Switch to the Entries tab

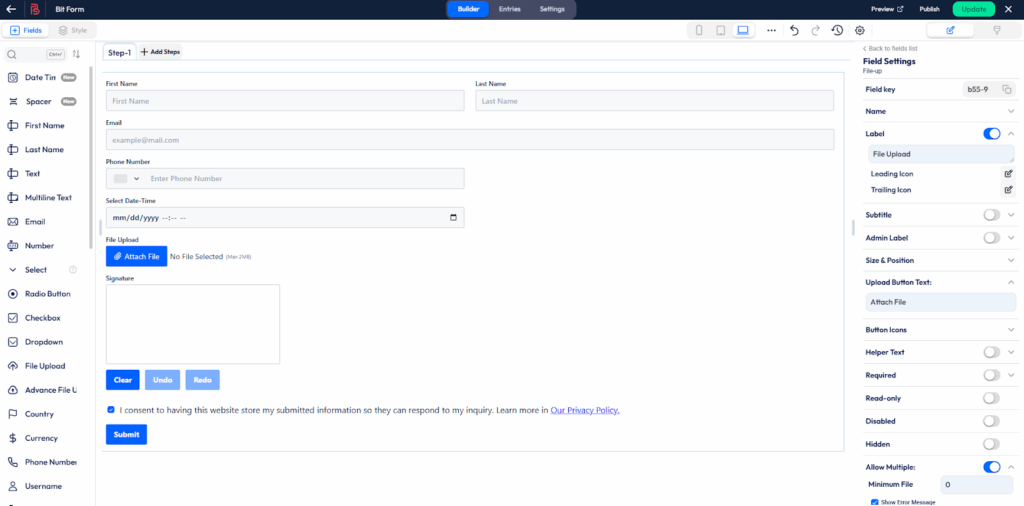(509, 9)
